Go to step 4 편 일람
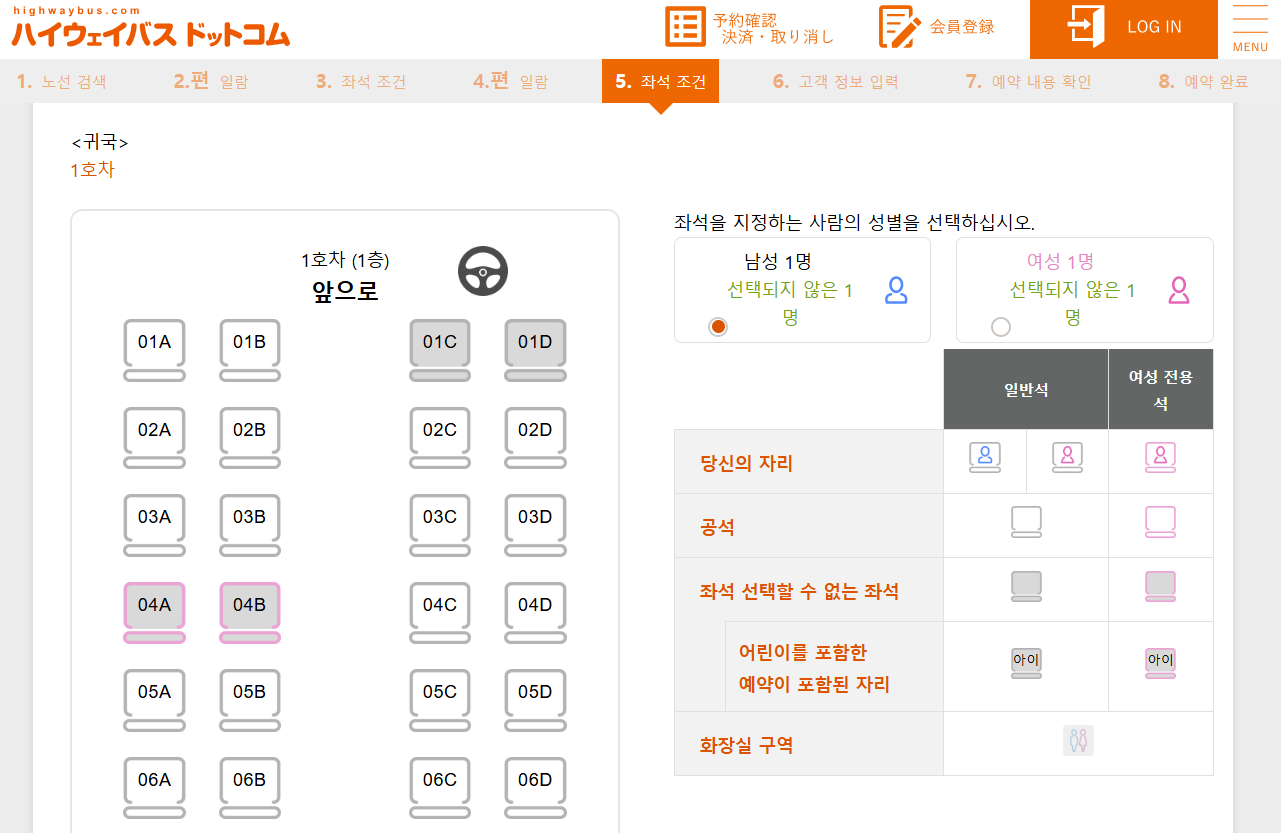Viewport: 1281px width, 833px height. (x=511, y=82)
